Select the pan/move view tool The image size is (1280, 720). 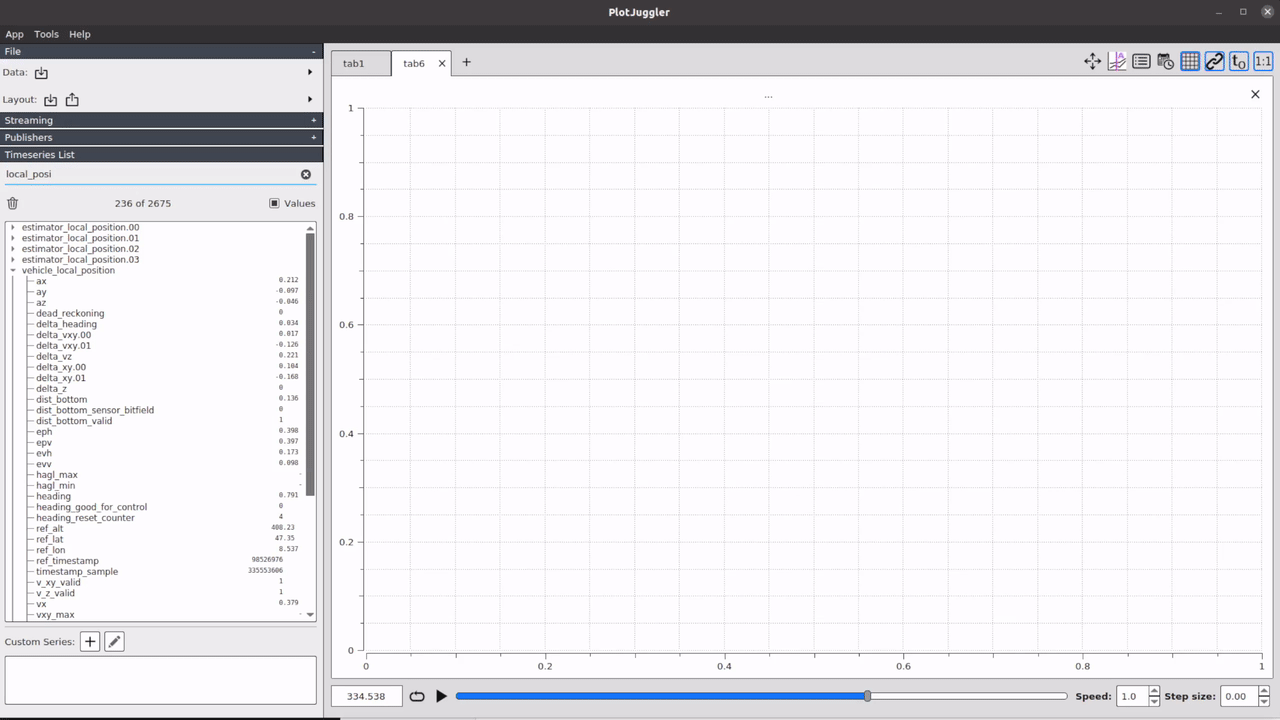pyautogui.click(x=1093, y=61)
